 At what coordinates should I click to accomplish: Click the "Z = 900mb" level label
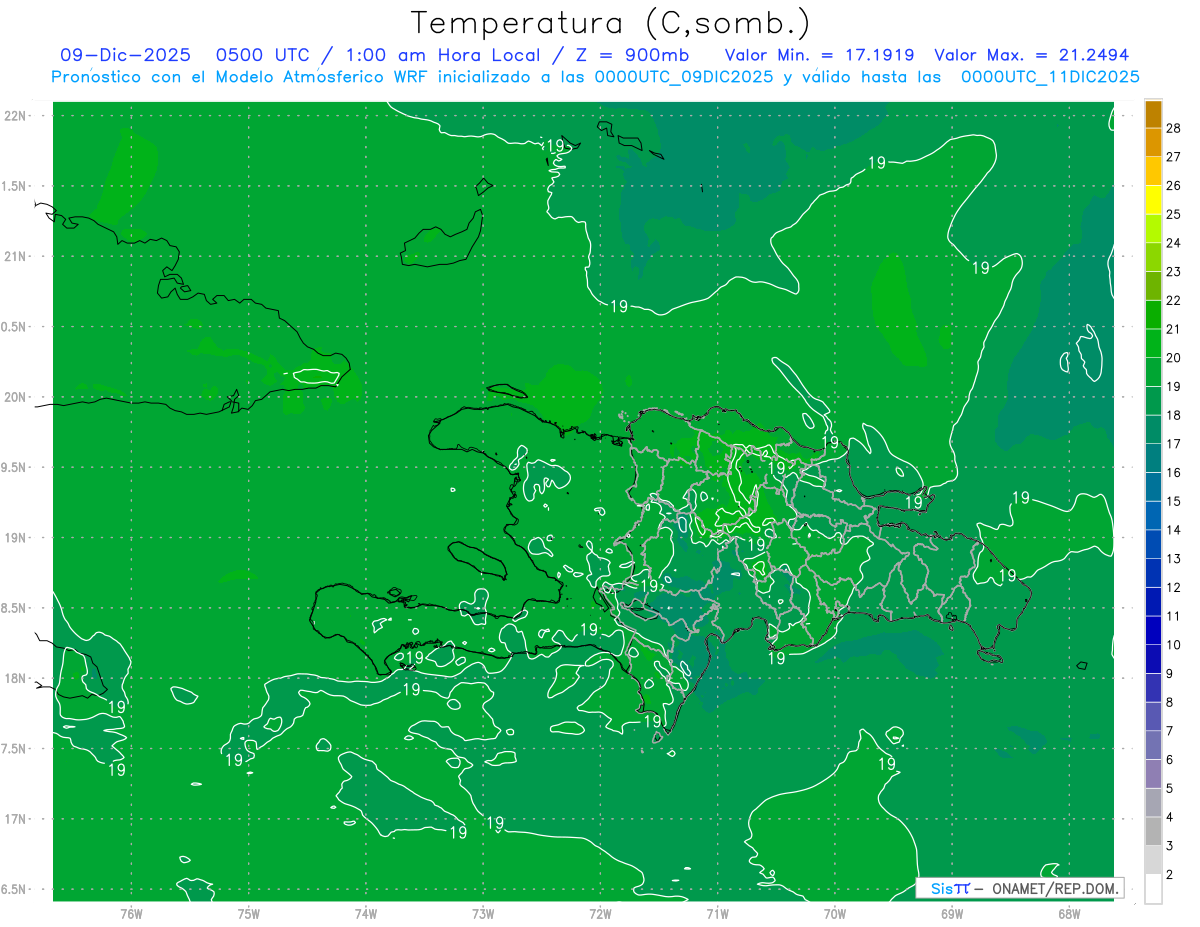[632, 55]
